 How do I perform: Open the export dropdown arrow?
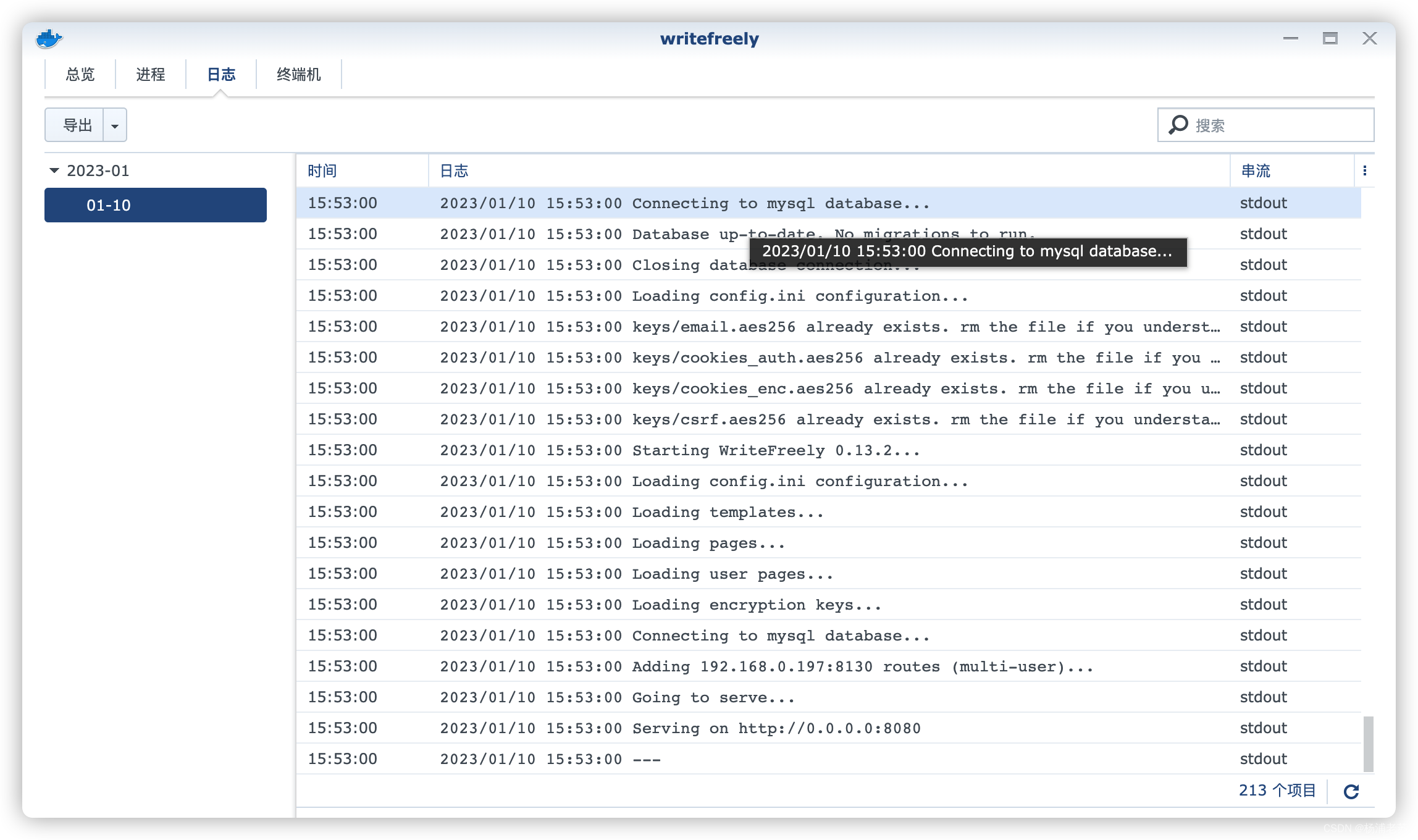pyautogui.click(x=115, y=125)
